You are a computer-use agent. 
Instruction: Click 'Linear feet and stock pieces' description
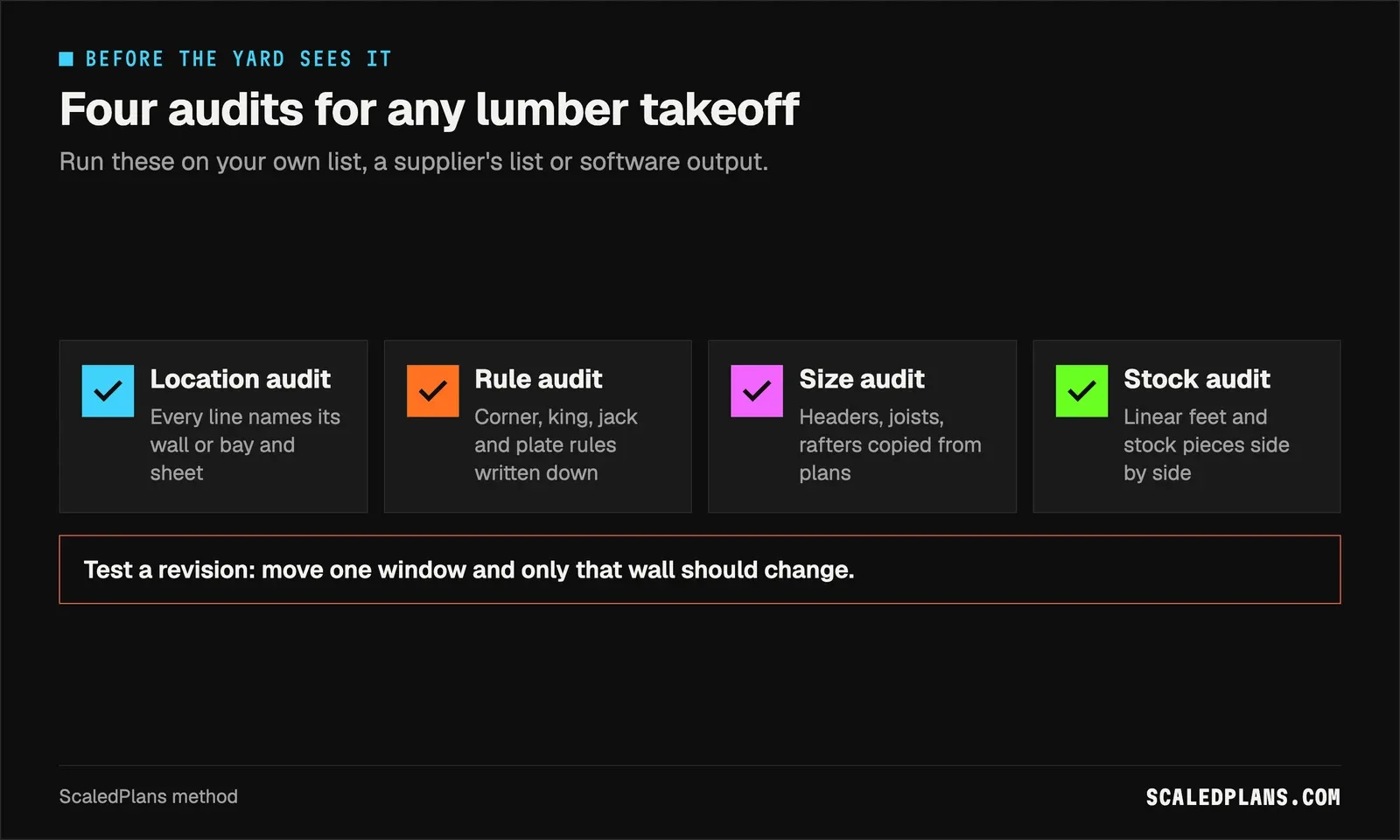[x=1207, y=444]
